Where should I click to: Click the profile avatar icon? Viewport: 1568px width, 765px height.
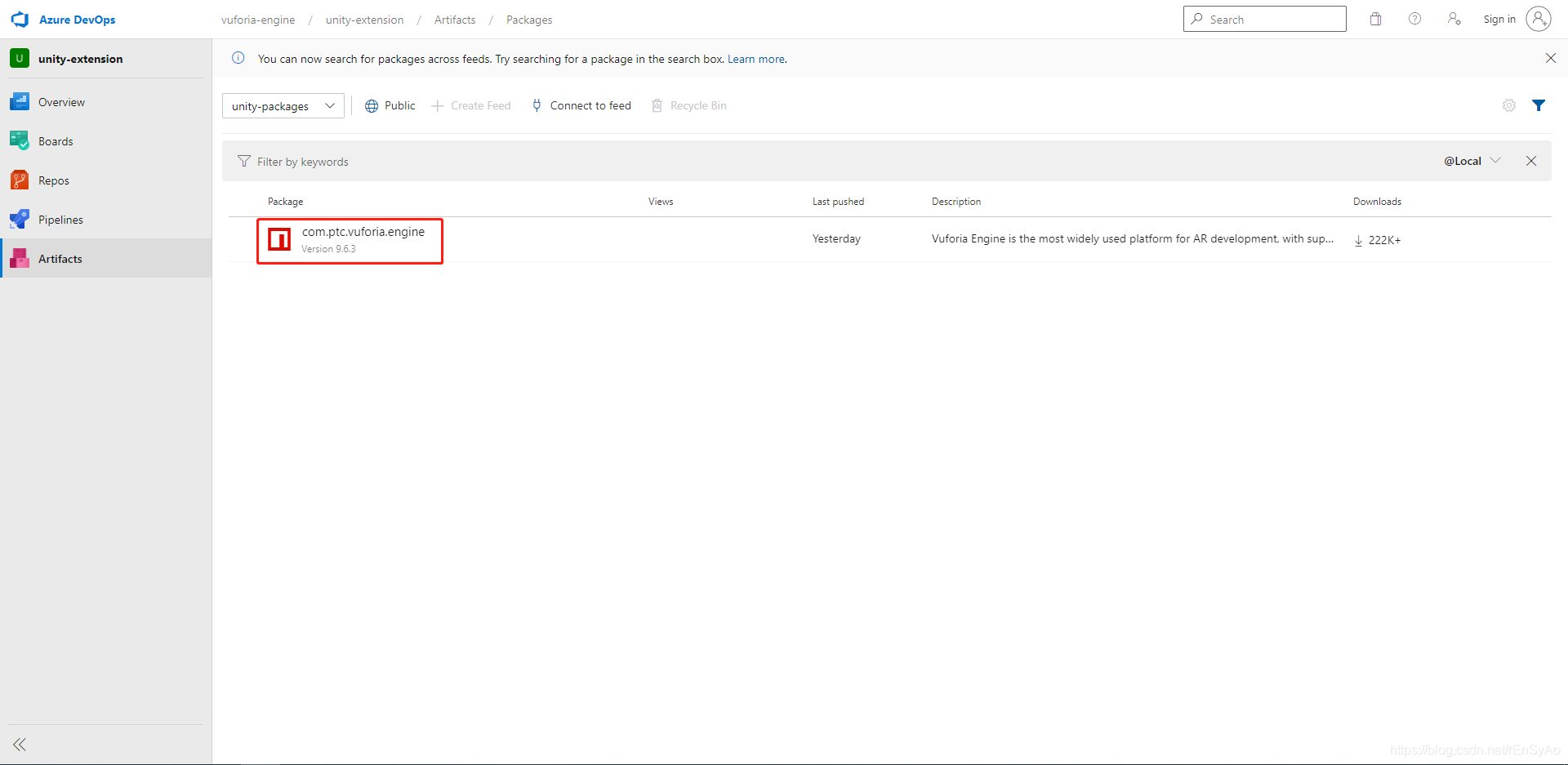[1539, 19]
